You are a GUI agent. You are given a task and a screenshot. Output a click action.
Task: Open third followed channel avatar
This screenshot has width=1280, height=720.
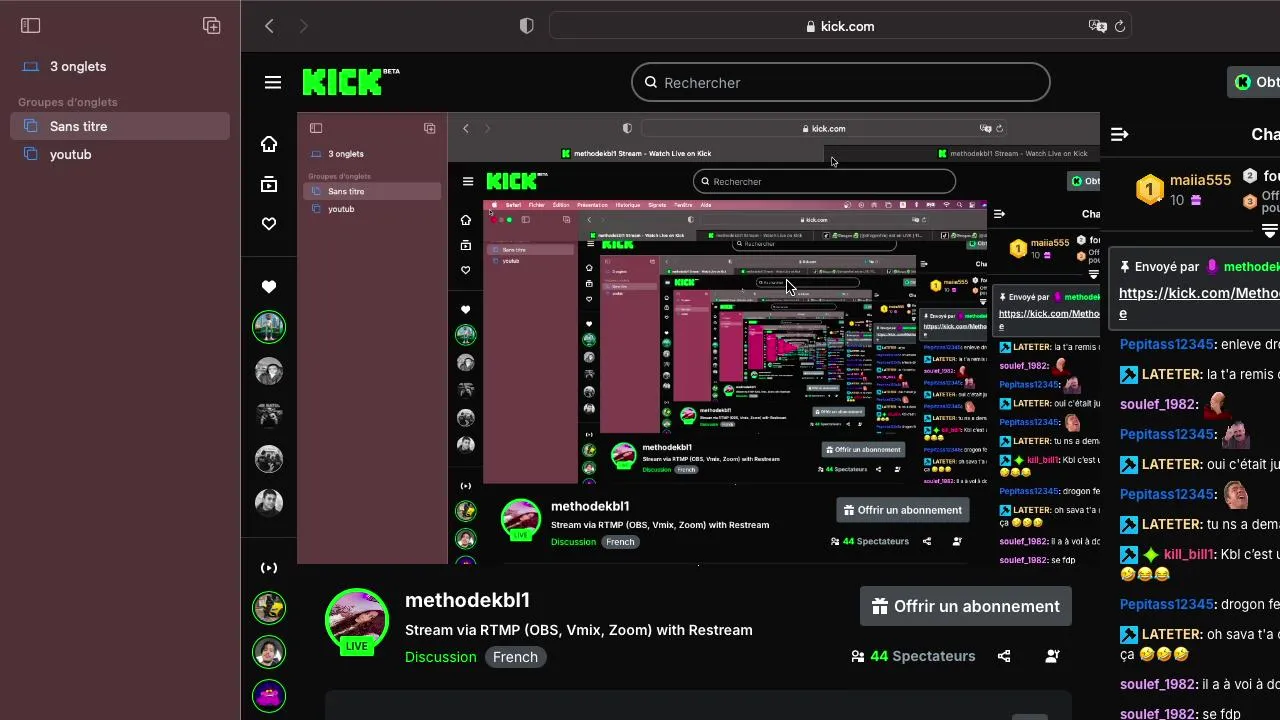(x=268, y=415)
